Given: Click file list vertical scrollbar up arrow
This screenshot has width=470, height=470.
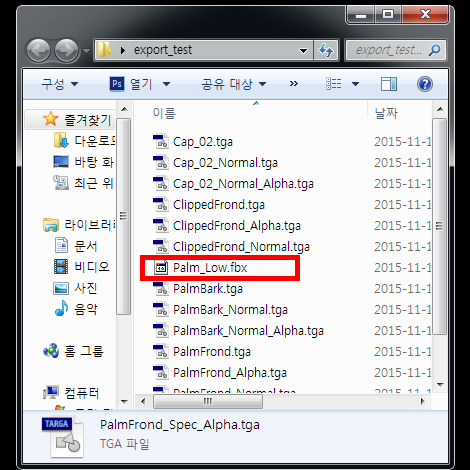Looking at the screenshot, I should click(x=440, y=109).
